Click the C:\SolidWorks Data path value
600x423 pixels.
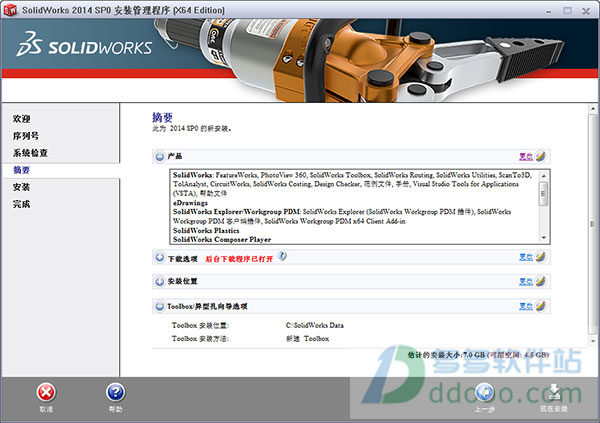tap(315, 325)
